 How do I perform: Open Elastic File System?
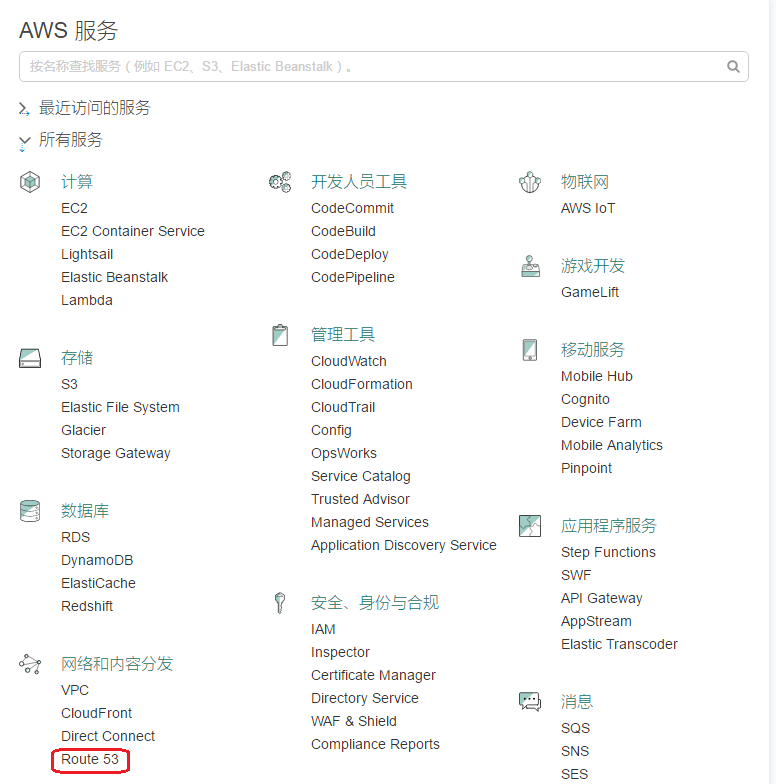point(120,407)
